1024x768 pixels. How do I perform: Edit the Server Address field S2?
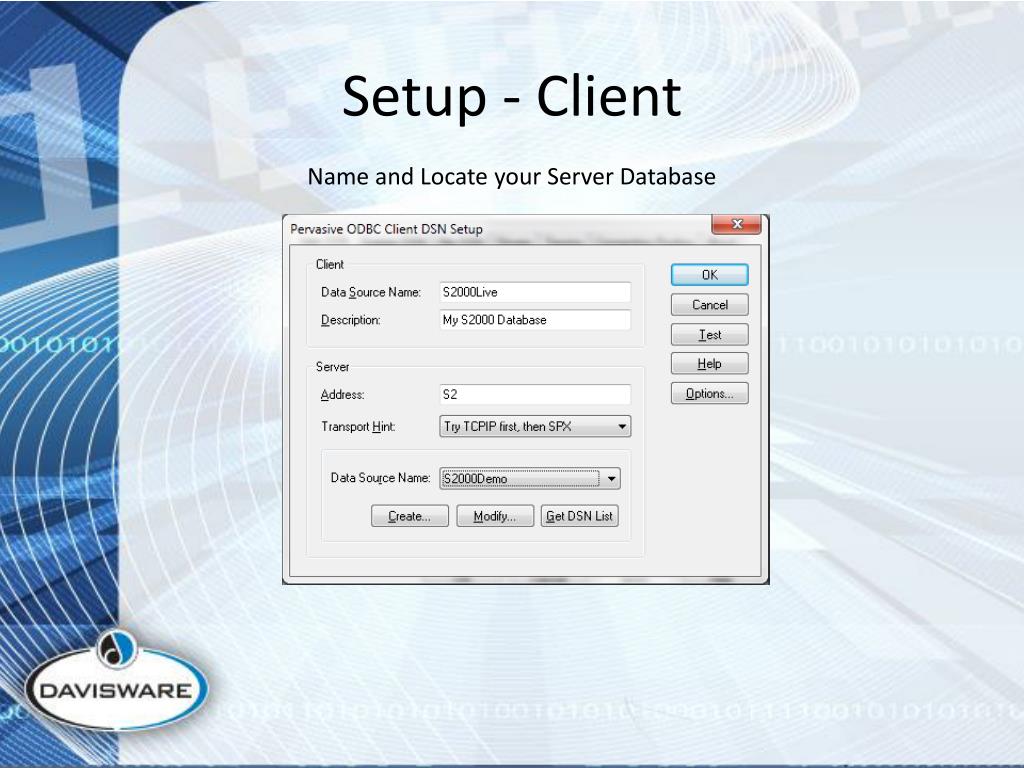point(535,394)
